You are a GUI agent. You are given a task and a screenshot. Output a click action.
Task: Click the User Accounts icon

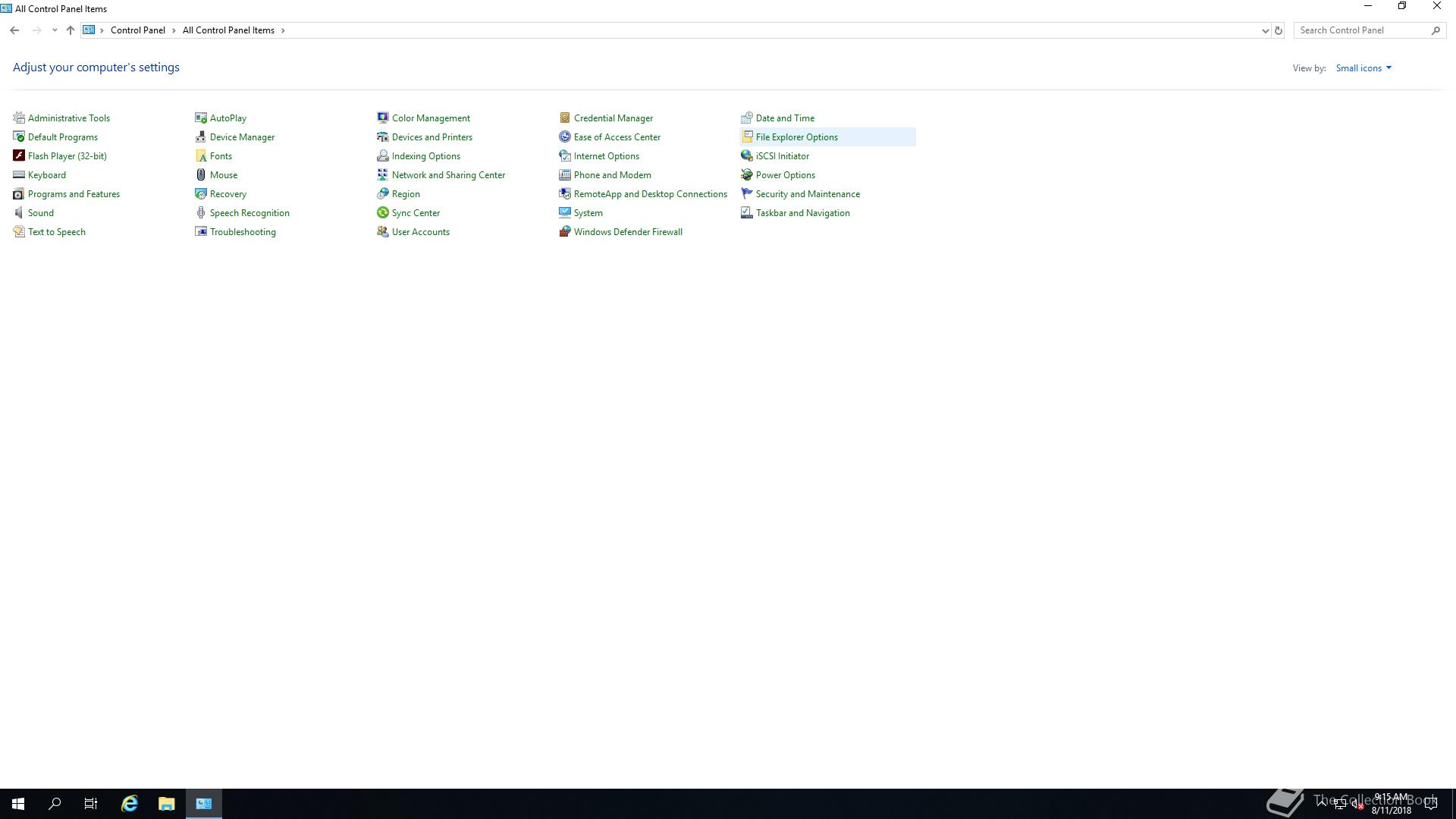[x=383, y=231]
